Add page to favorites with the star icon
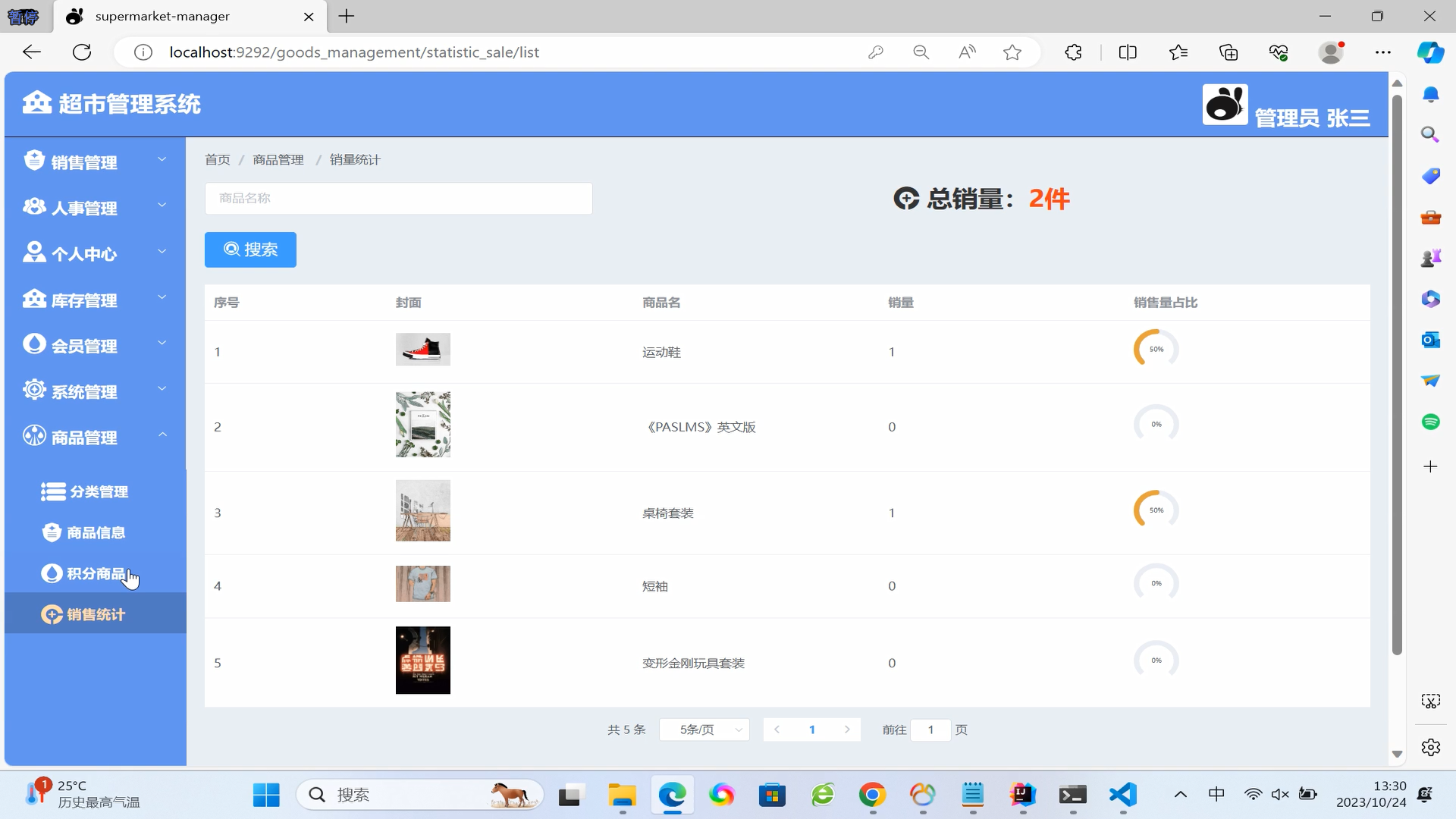 click(1013, 52)
